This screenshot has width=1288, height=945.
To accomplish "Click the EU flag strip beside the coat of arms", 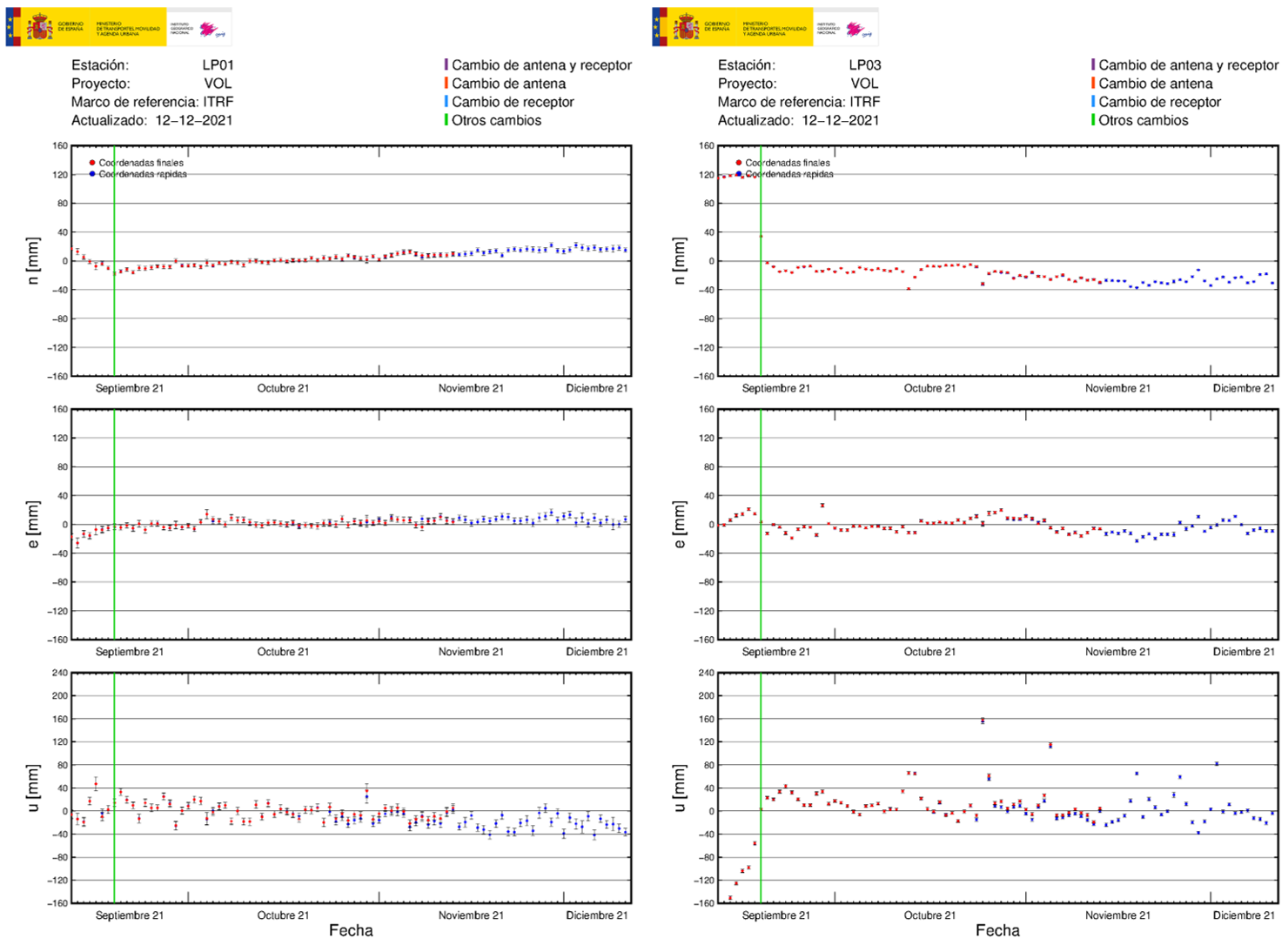I will click(x=11, y=26).
